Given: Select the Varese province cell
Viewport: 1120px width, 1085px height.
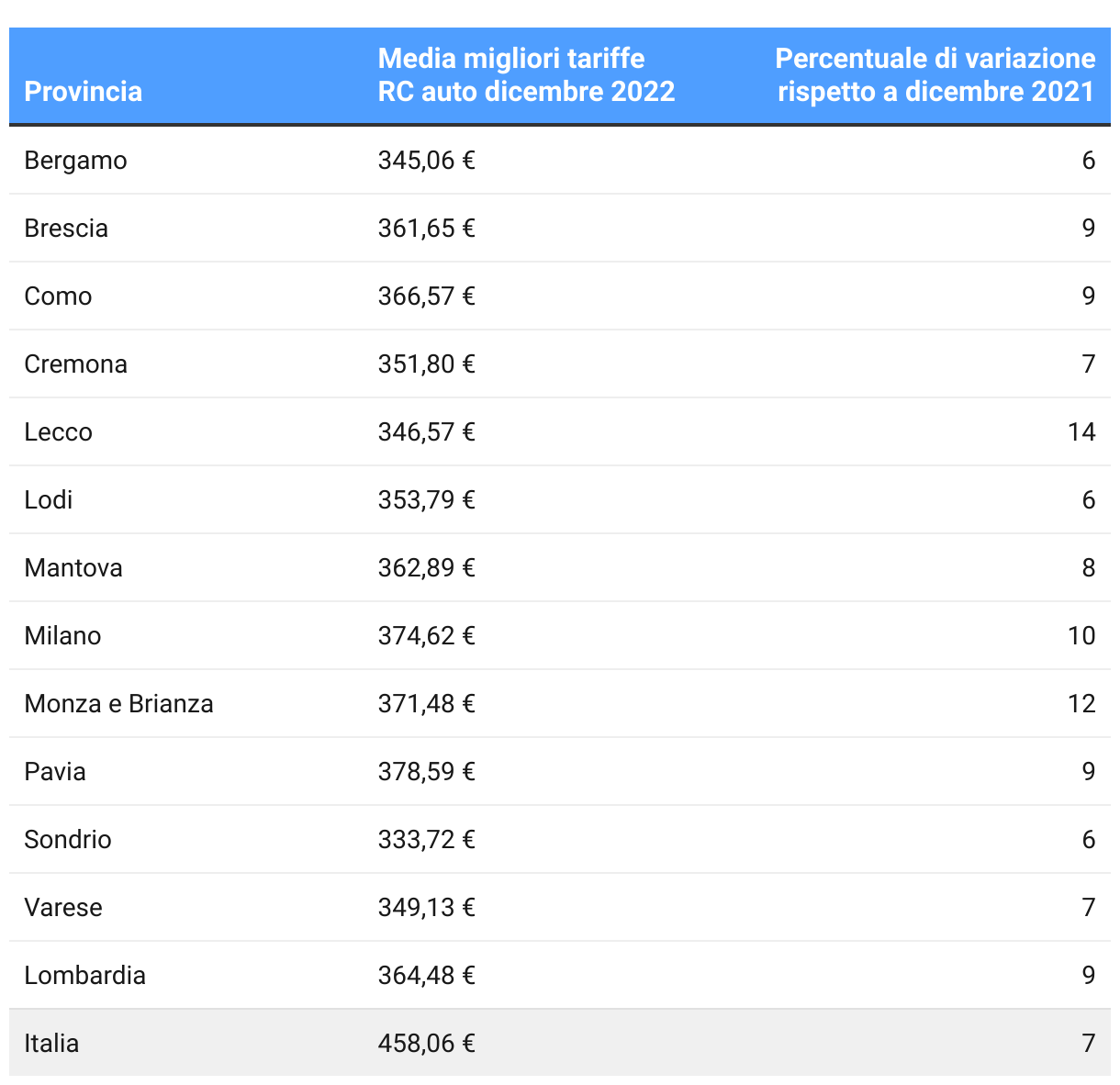Looking at the screenshot, I should pos(63,908).
